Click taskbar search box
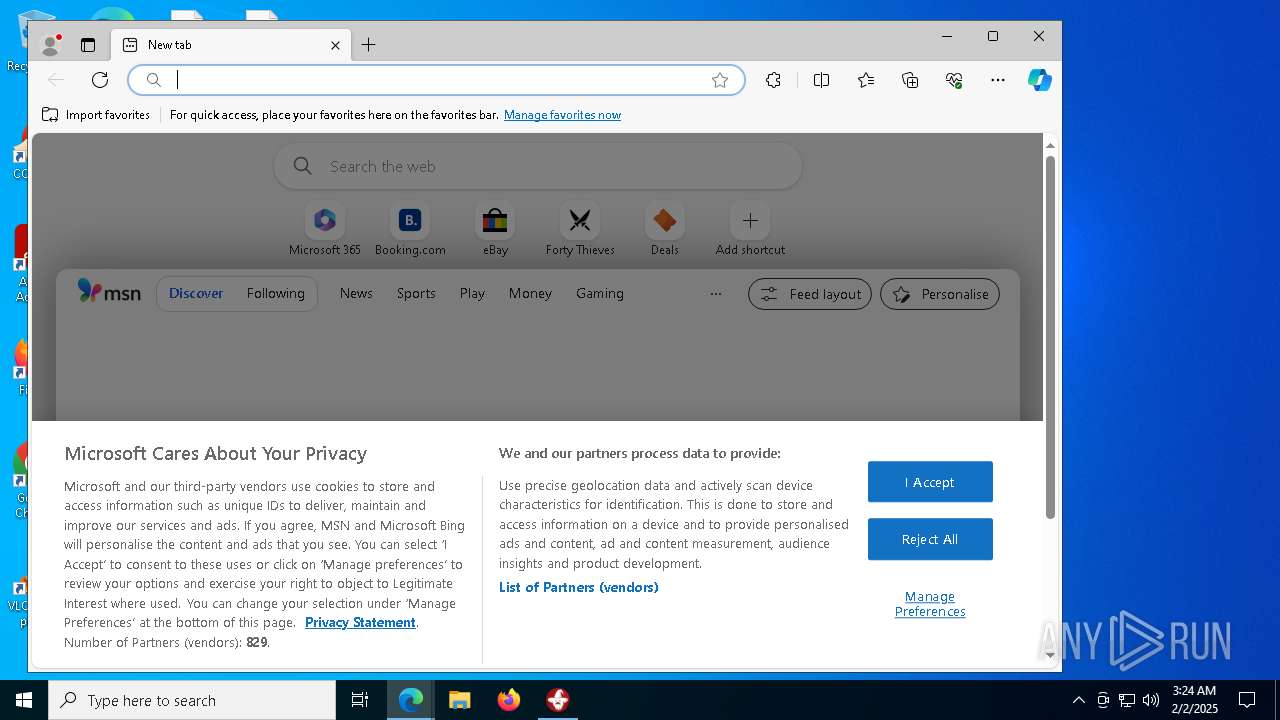 192,700
